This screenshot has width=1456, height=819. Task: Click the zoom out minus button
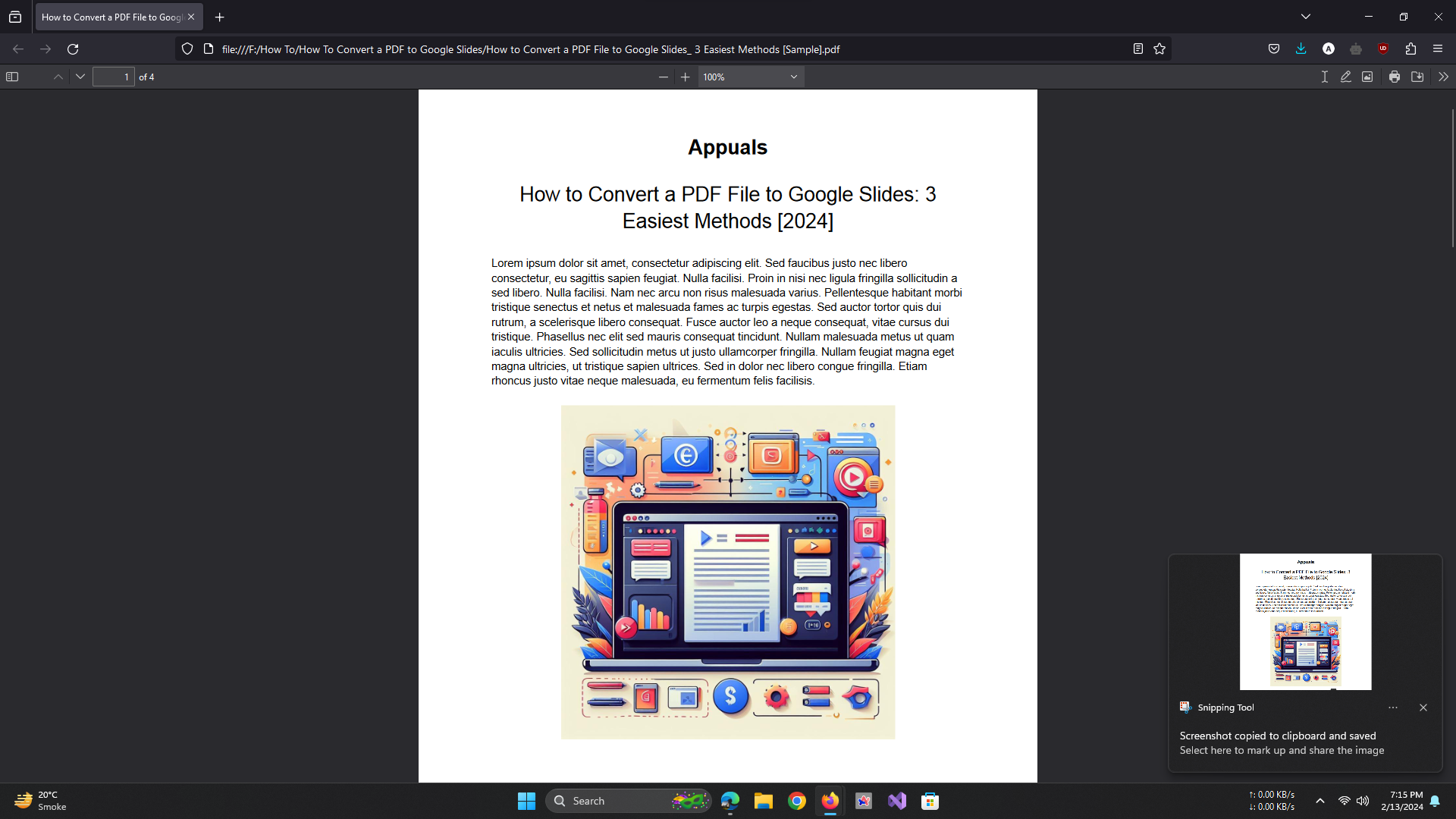point(664,77)
